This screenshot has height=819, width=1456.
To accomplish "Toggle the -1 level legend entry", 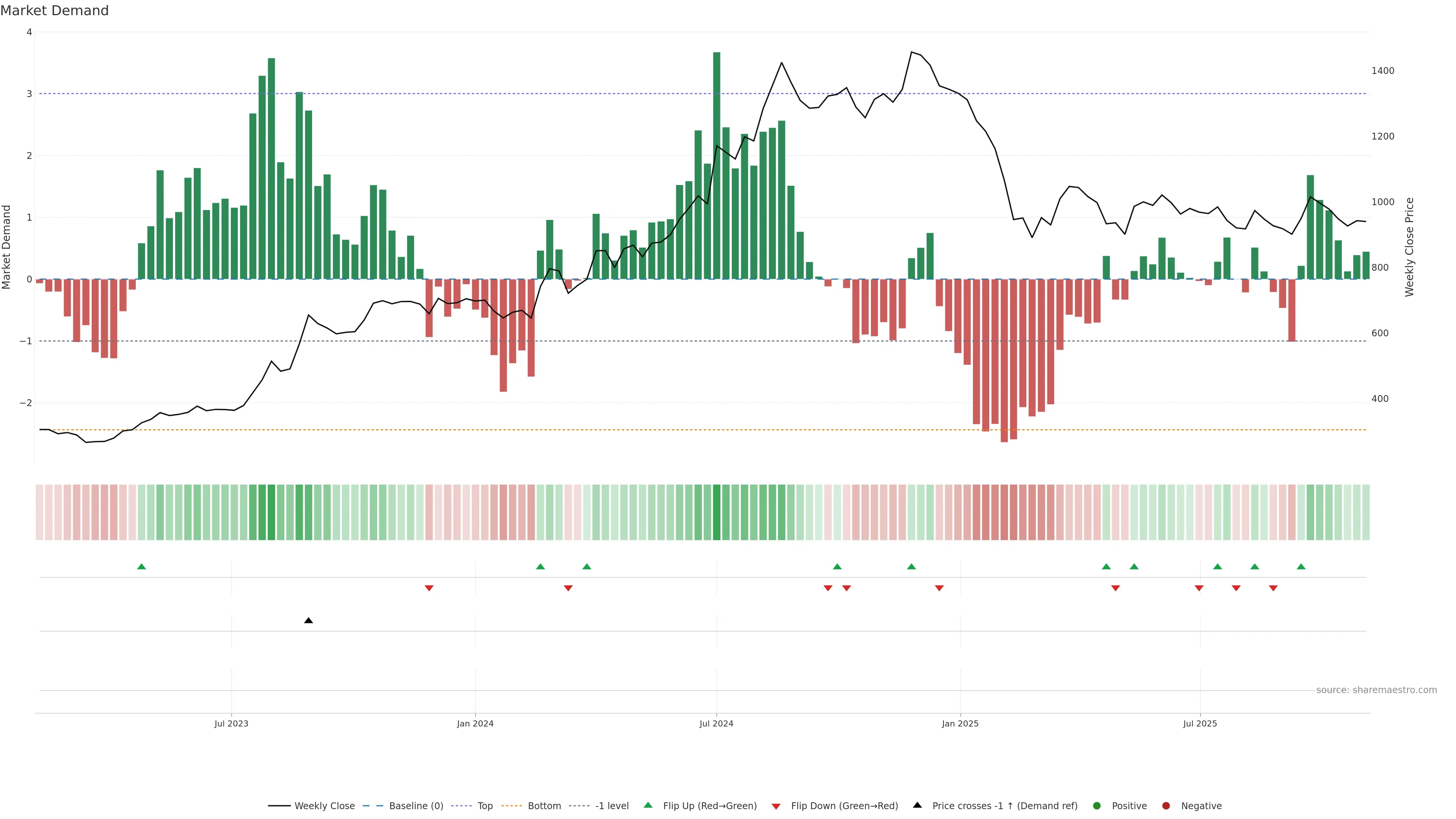I will [612, 805].
